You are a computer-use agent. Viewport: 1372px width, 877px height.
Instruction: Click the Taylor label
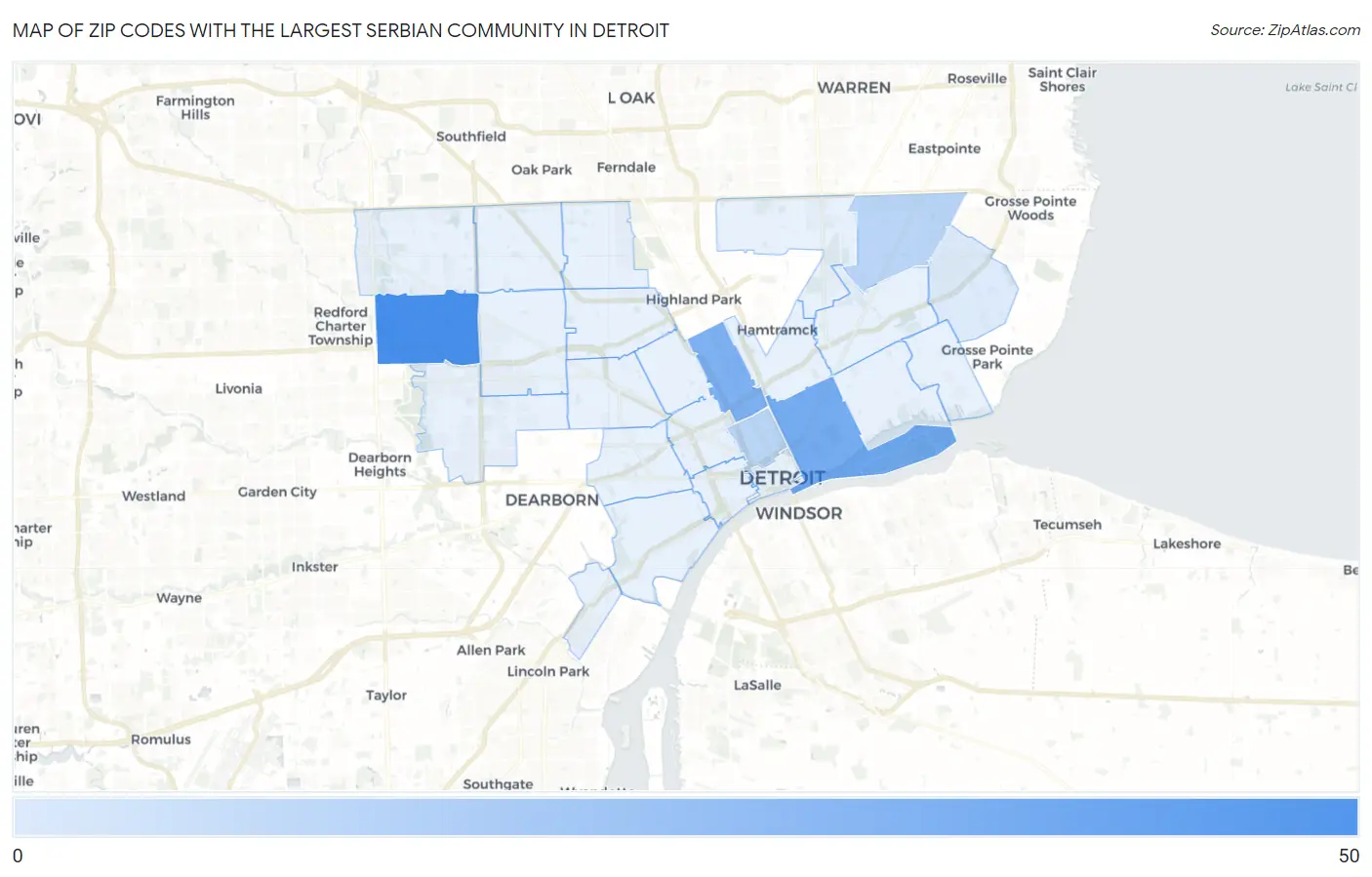(385, 696)
